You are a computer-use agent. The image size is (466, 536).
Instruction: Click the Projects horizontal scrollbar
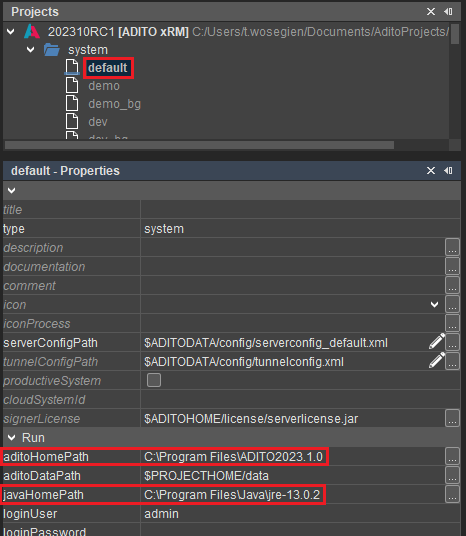tap(199, 145)
